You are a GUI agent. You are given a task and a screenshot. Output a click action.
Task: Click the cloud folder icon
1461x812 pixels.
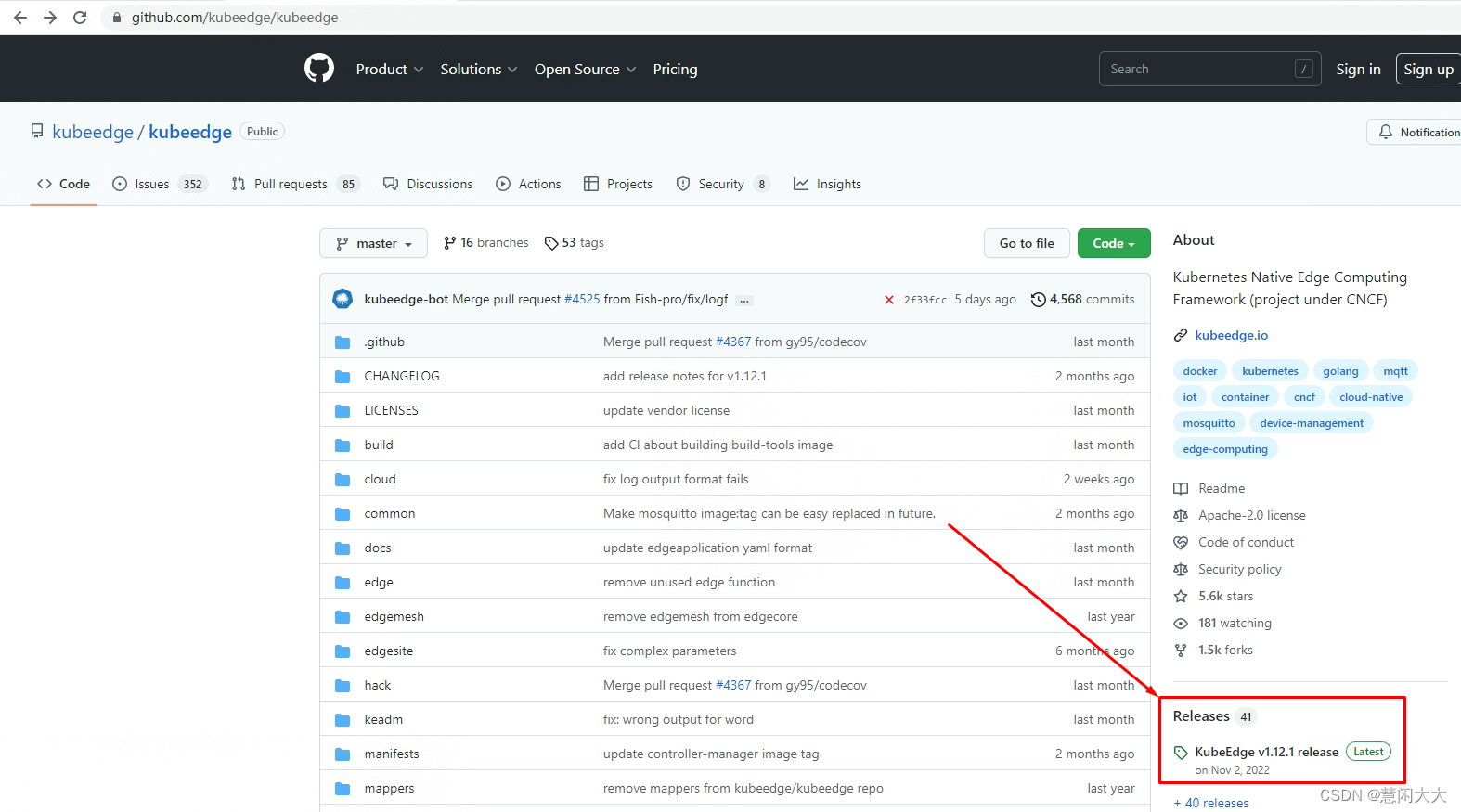(x=343, y=479)
